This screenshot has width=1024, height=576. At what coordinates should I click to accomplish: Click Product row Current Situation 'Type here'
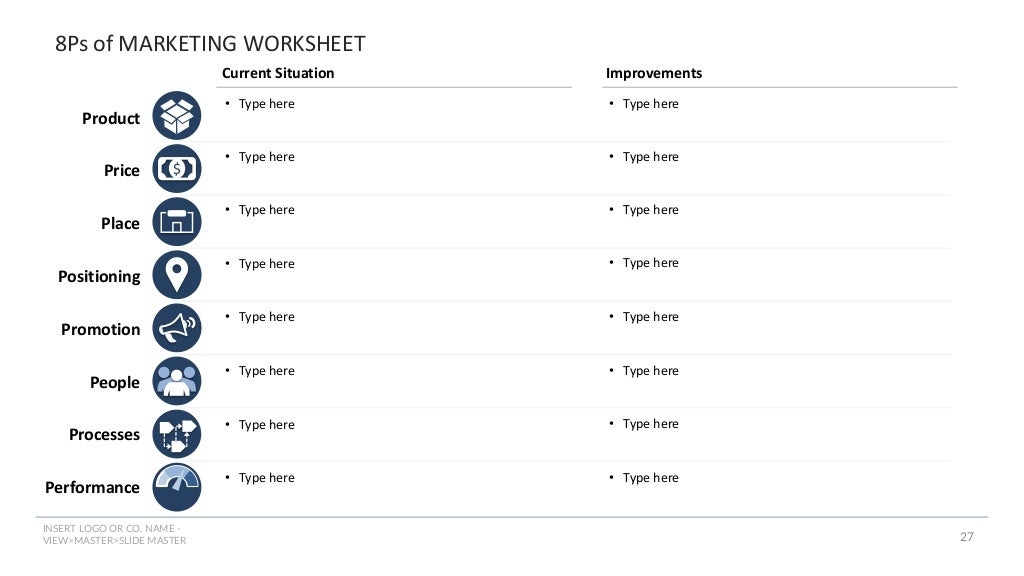[x=266, y=104]
